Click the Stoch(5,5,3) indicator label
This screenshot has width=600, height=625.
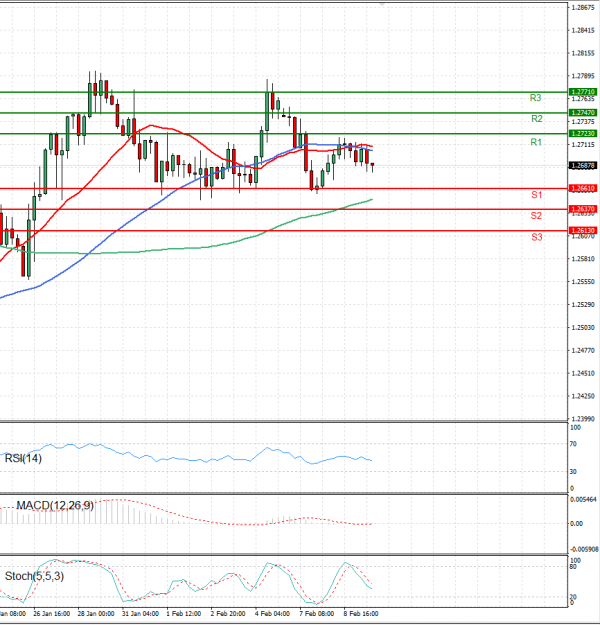click(34, 576)
